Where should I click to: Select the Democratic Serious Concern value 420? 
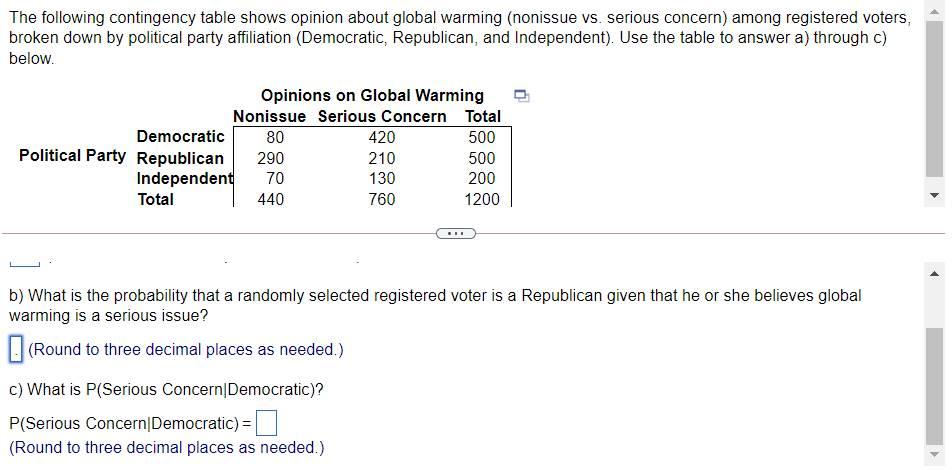coord(382,137)
